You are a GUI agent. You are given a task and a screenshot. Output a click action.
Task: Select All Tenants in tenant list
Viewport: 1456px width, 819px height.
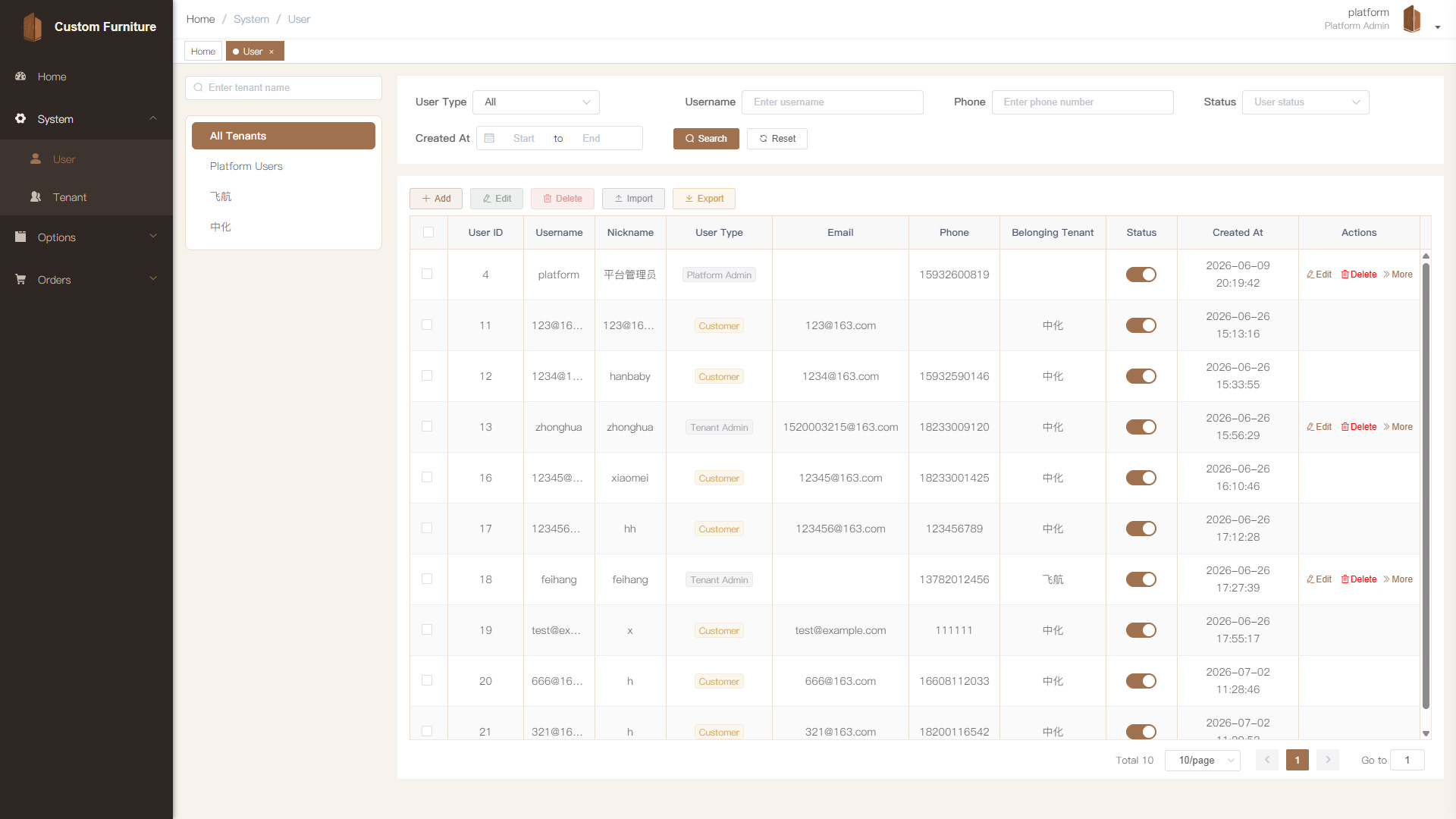[x=284, y=136]
